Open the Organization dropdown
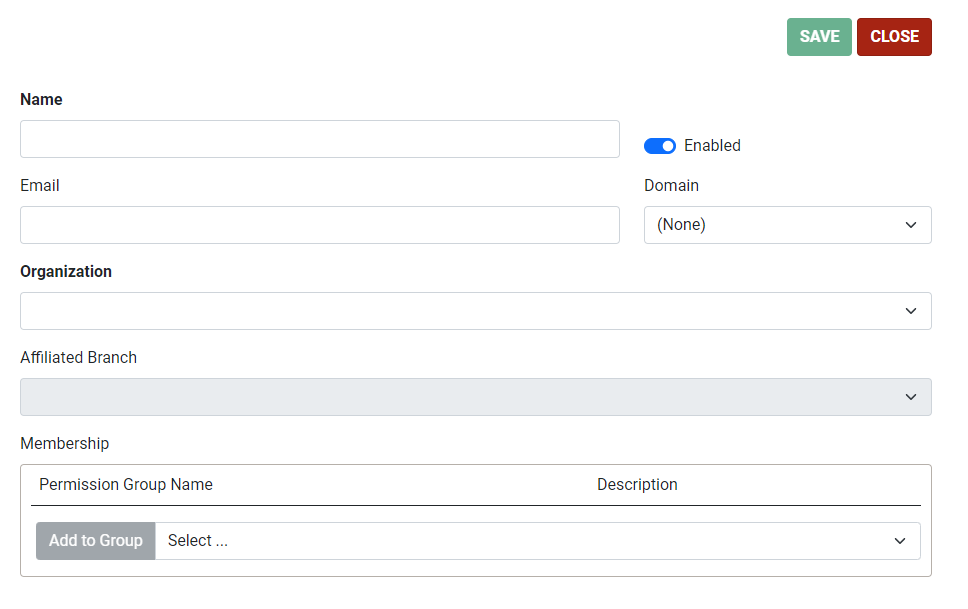 pos(475,311)
